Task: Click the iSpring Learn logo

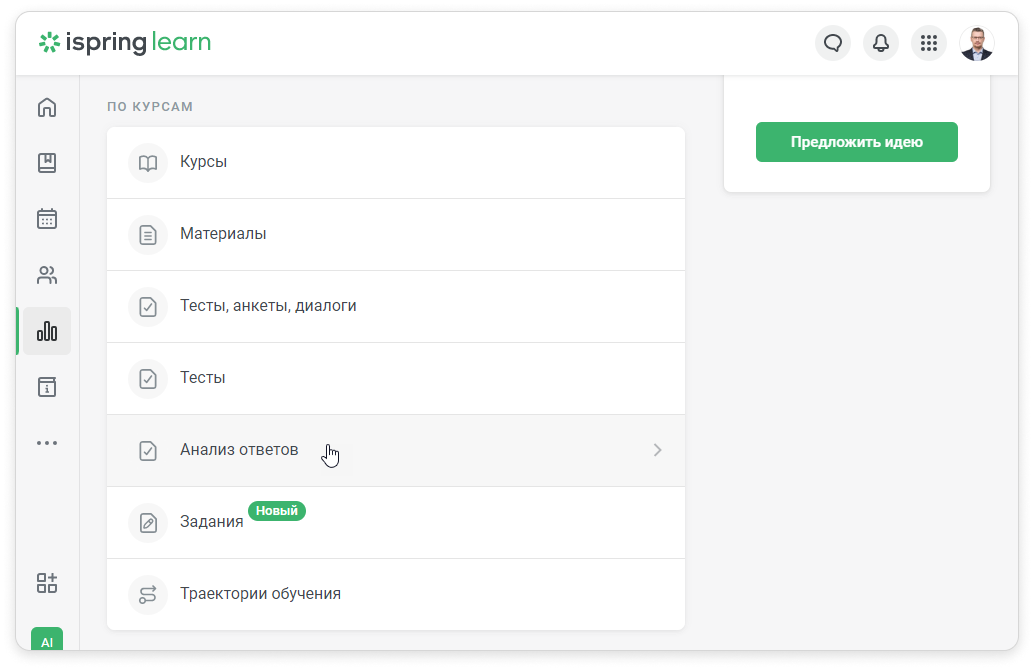Action: click(125, 42)
